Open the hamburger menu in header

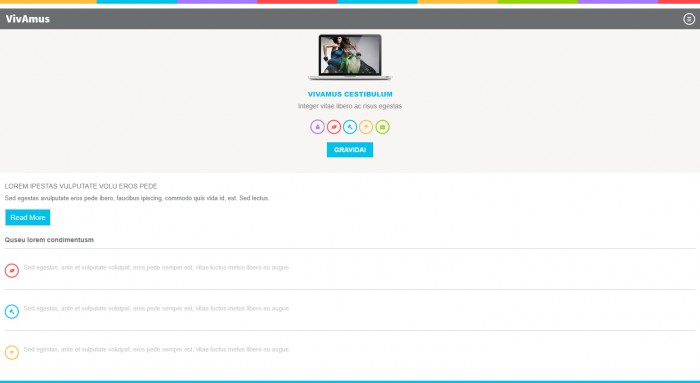point(689,19)
